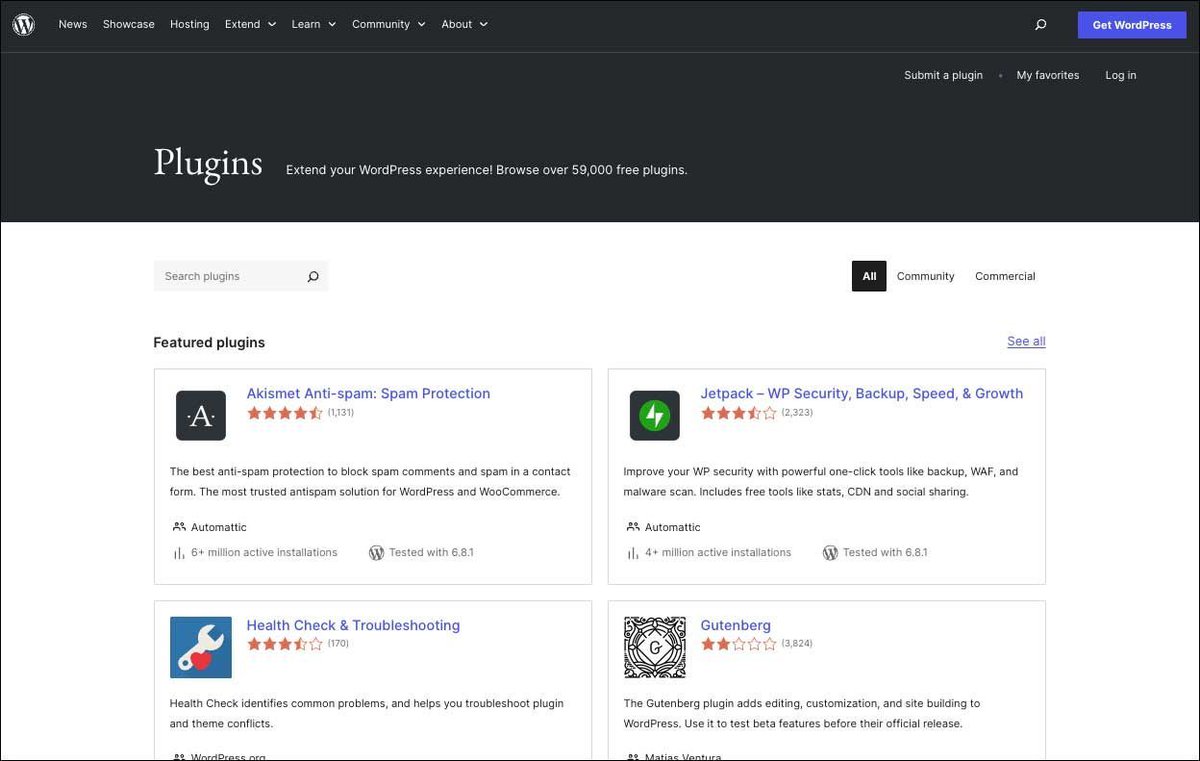Click the author icon beside Jetpack's Automattic
Screen dimensions: 1200x761
tap(633, 527)
